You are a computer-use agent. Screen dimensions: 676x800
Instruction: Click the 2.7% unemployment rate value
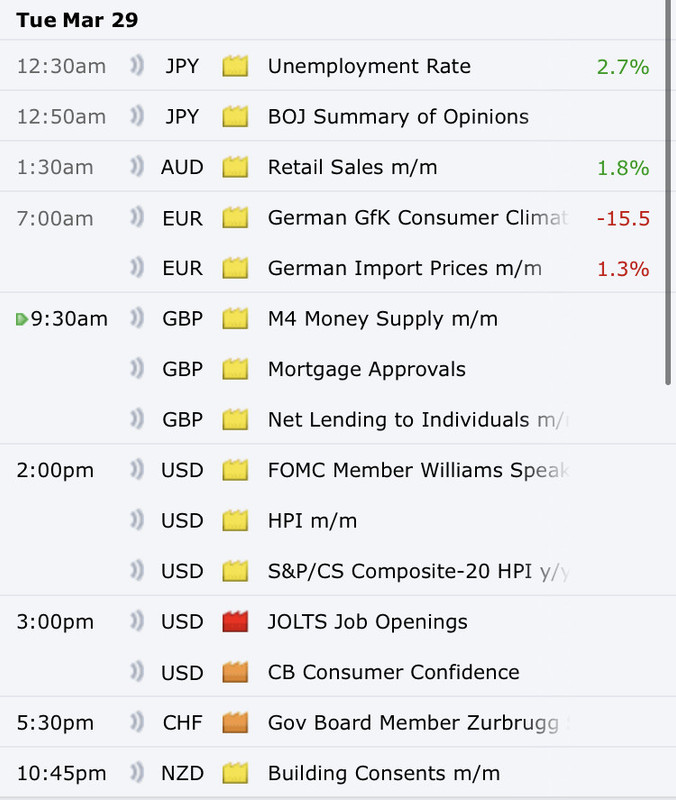pyautogui.click(x=622, y=67)
